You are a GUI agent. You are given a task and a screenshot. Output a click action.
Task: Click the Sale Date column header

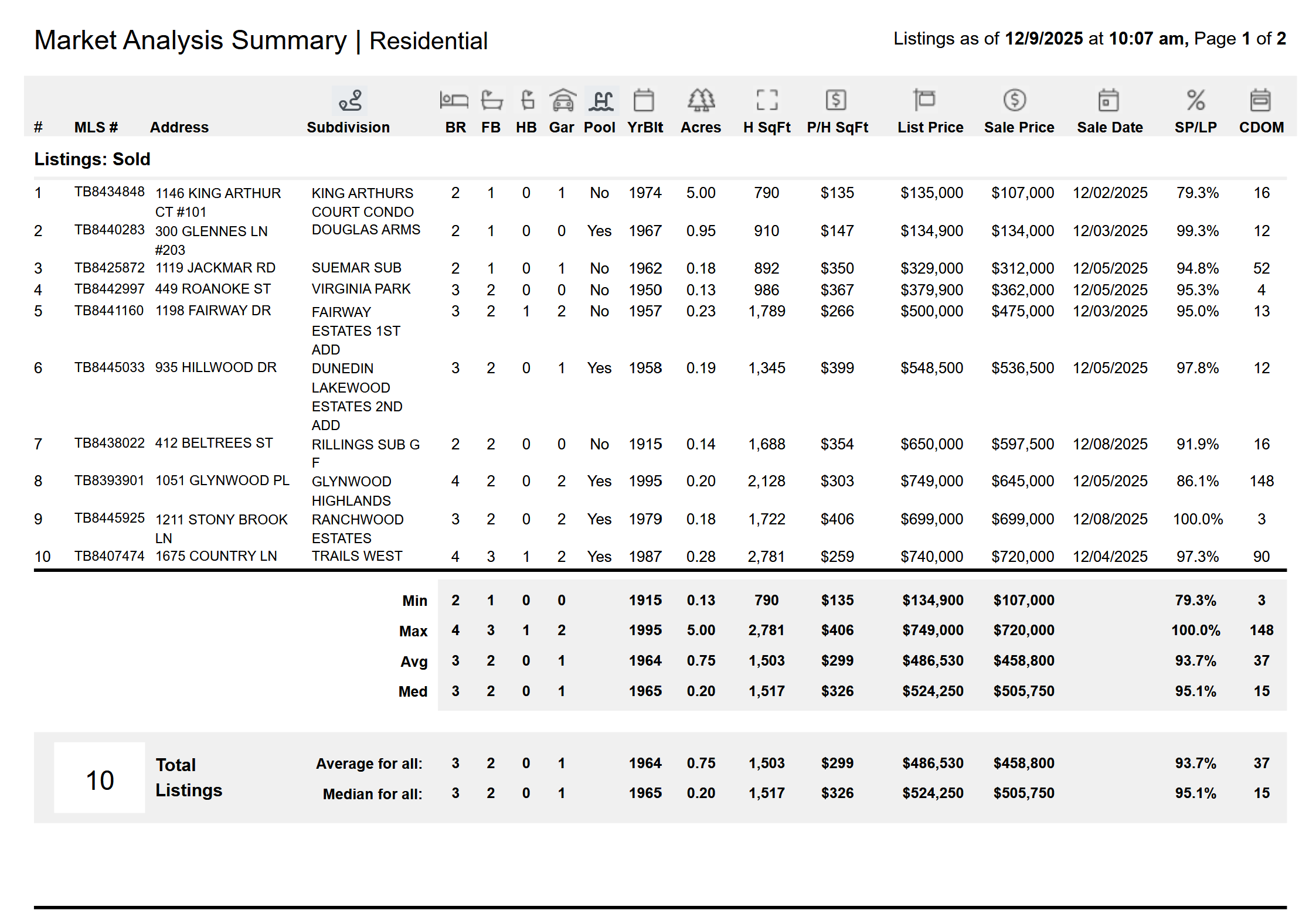(1110, 127)
